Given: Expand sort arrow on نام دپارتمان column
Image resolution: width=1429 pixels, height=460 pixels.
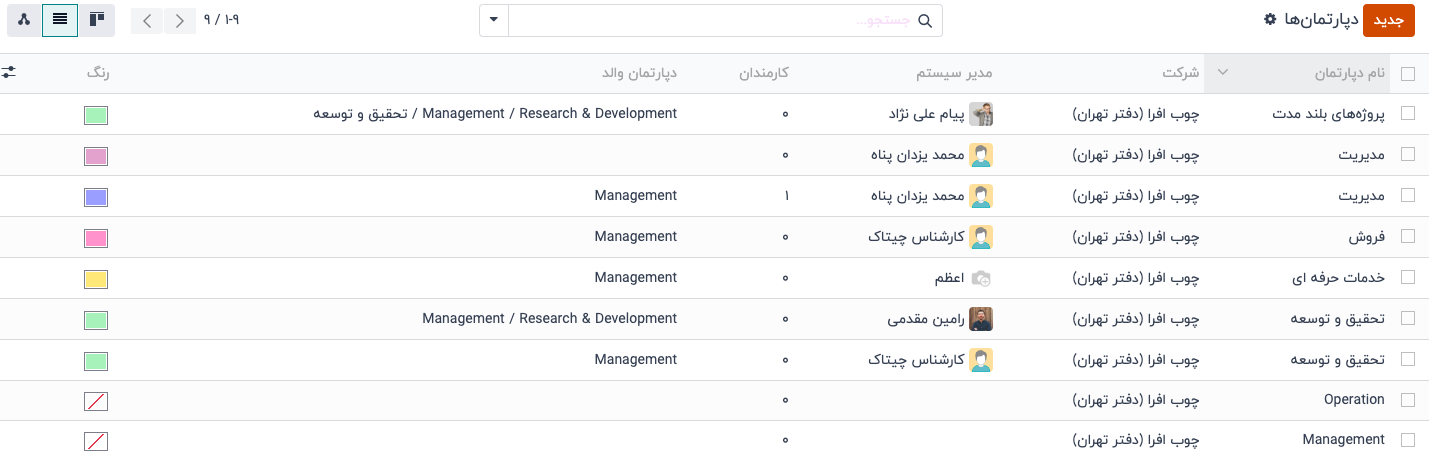Looking at the screenshot, I should tap(1220, 74).
